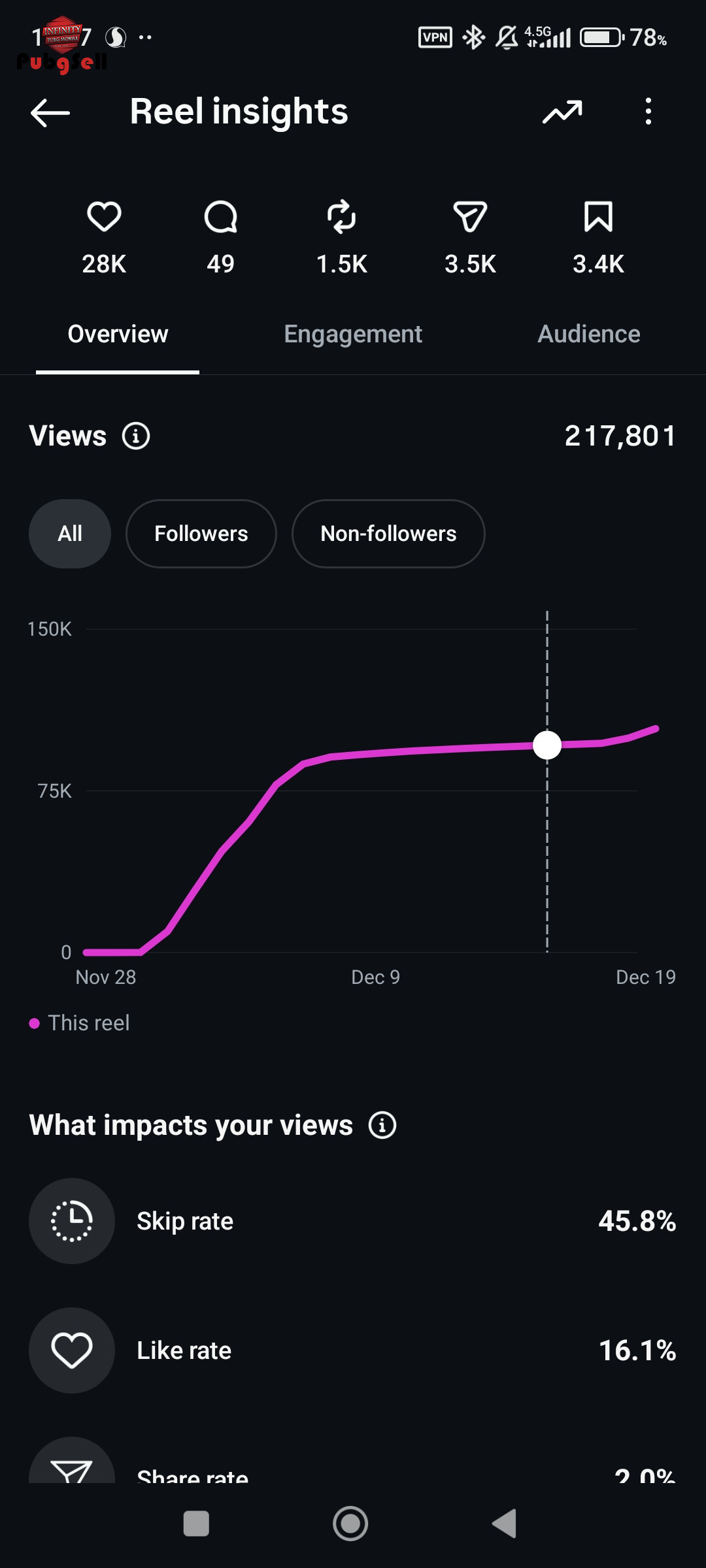
Task: Select the Overview tab
Action: [x=118, y=335]
